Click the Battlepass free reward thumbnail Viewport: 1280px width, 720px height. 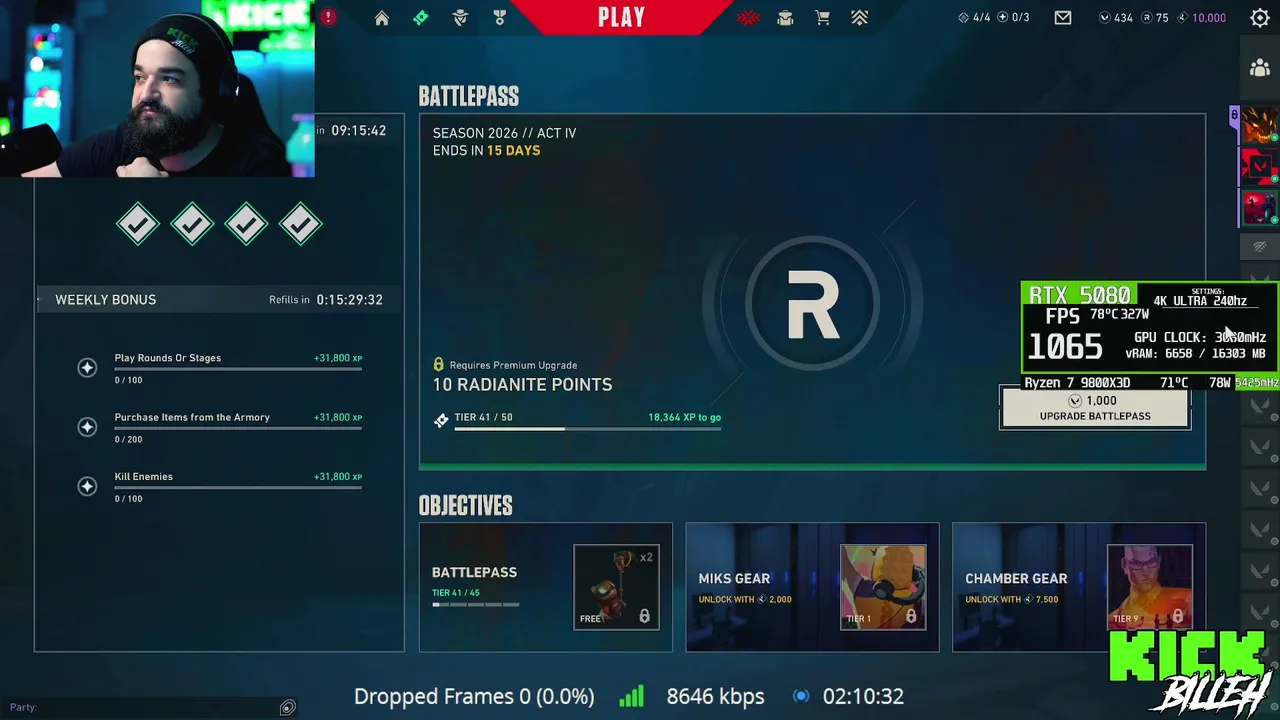616,587
